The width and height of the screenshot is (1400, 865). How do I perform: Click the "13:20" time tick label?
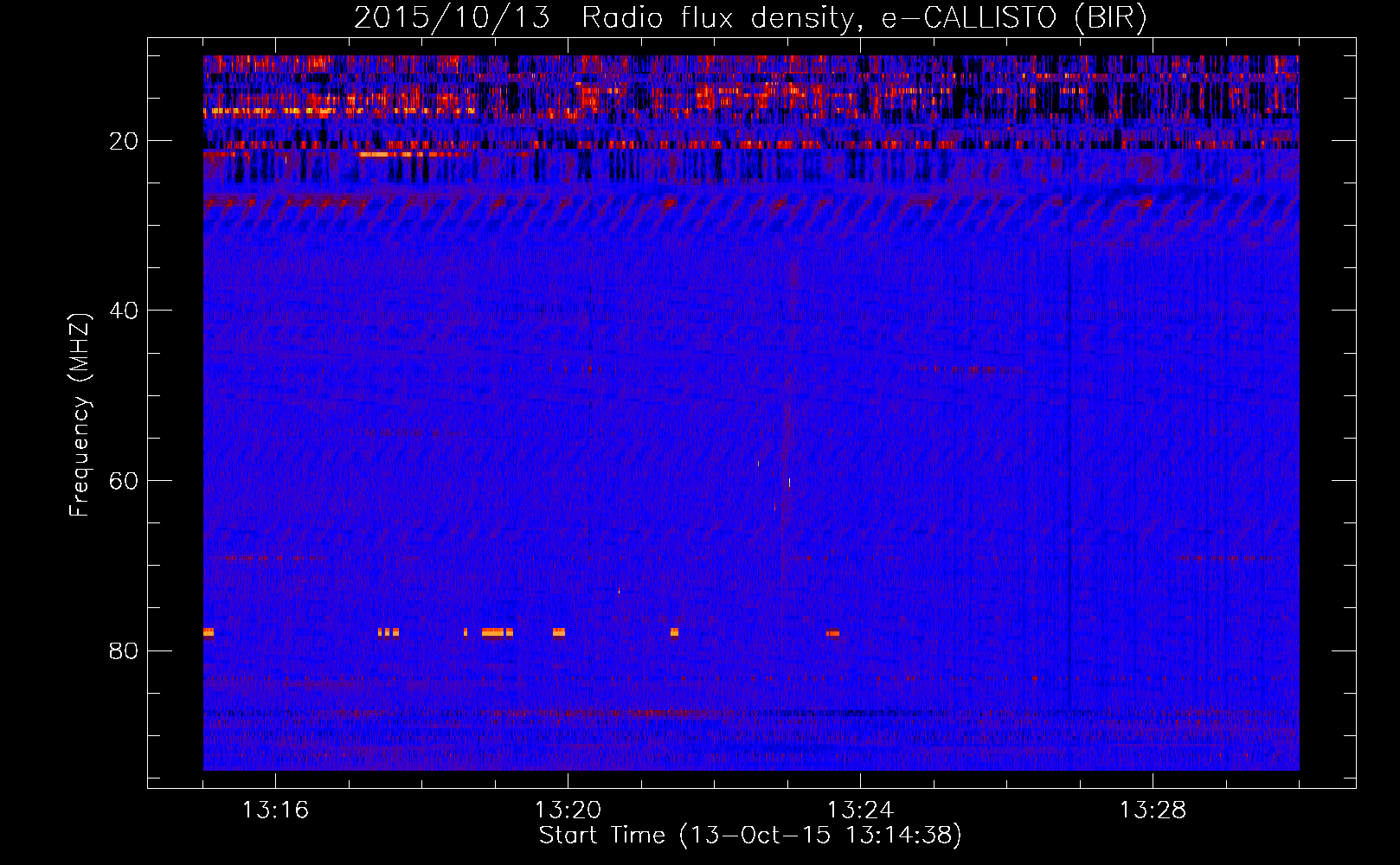[568, 811]
